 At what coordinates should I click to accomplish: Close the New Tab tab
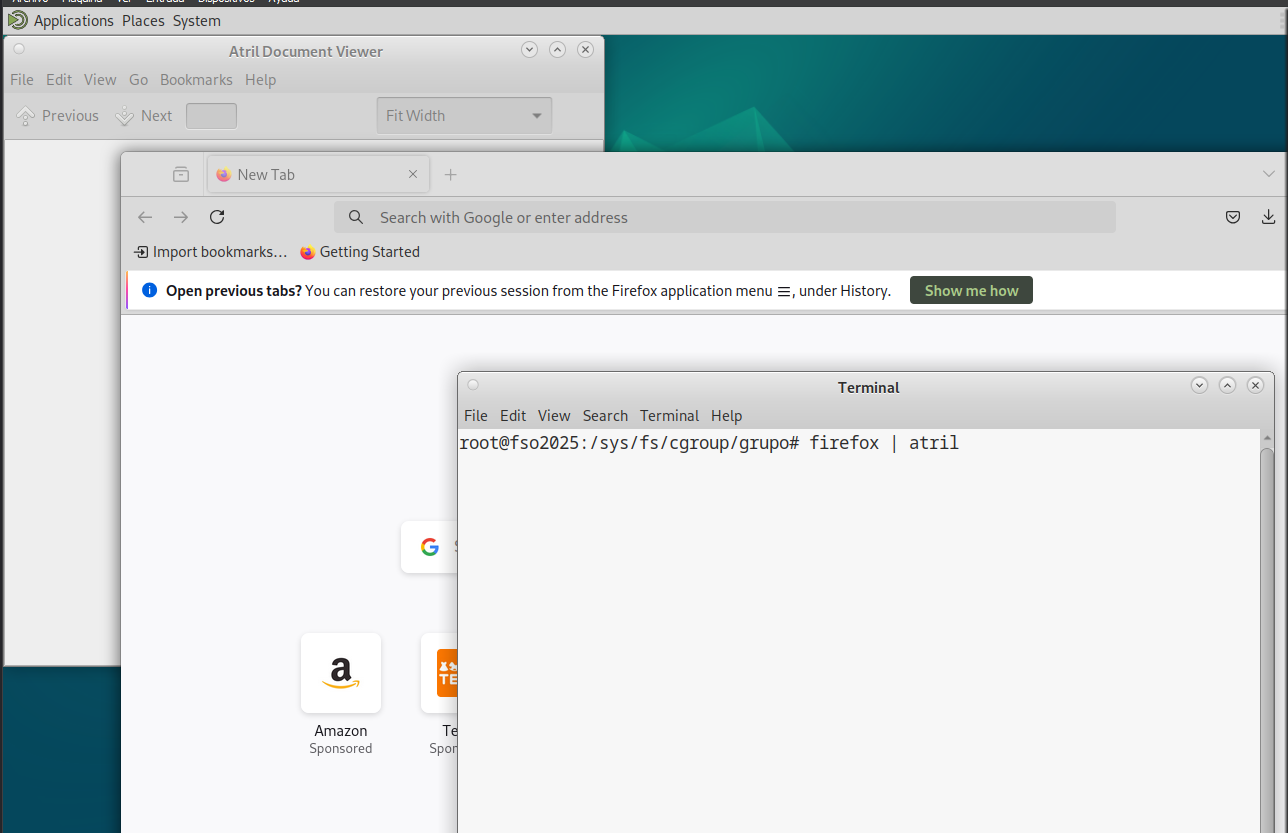(x=413, y=174)
